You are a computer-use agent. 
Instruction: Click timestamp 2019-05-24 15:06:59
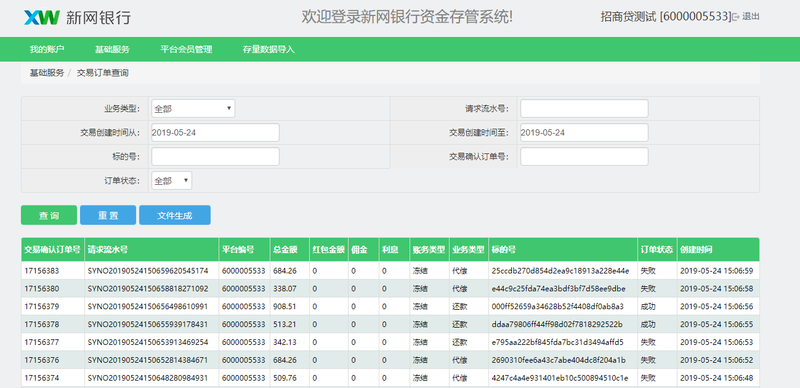pos(717,271)
